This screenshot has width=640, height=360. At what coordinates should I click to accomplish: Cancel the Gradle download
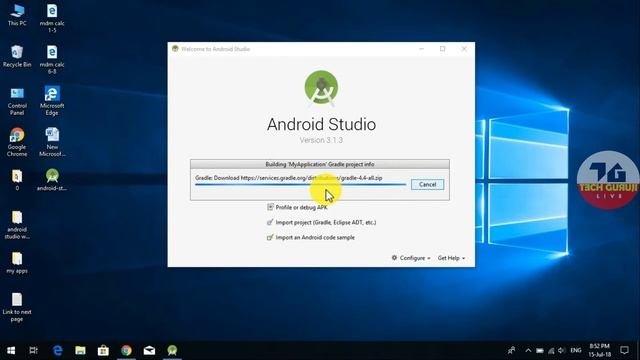click(427, 184)
